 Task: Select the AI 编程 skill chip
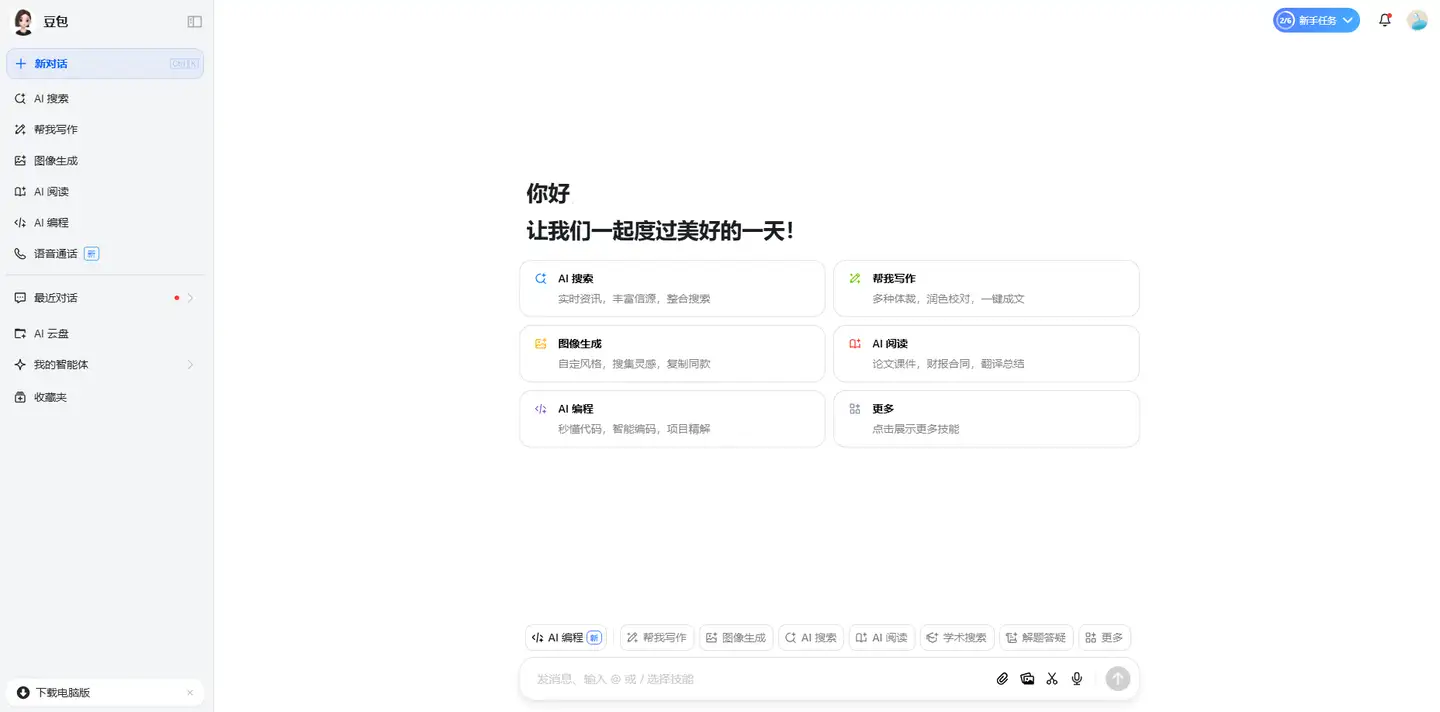(566, 638)
